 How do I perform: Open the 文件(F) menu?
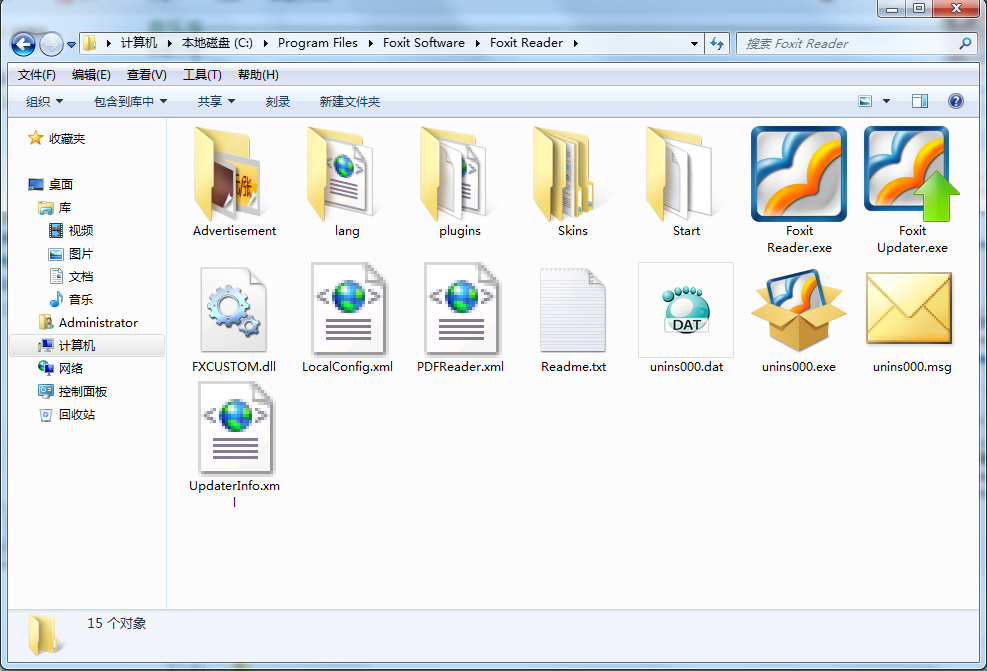click(37, 75)
